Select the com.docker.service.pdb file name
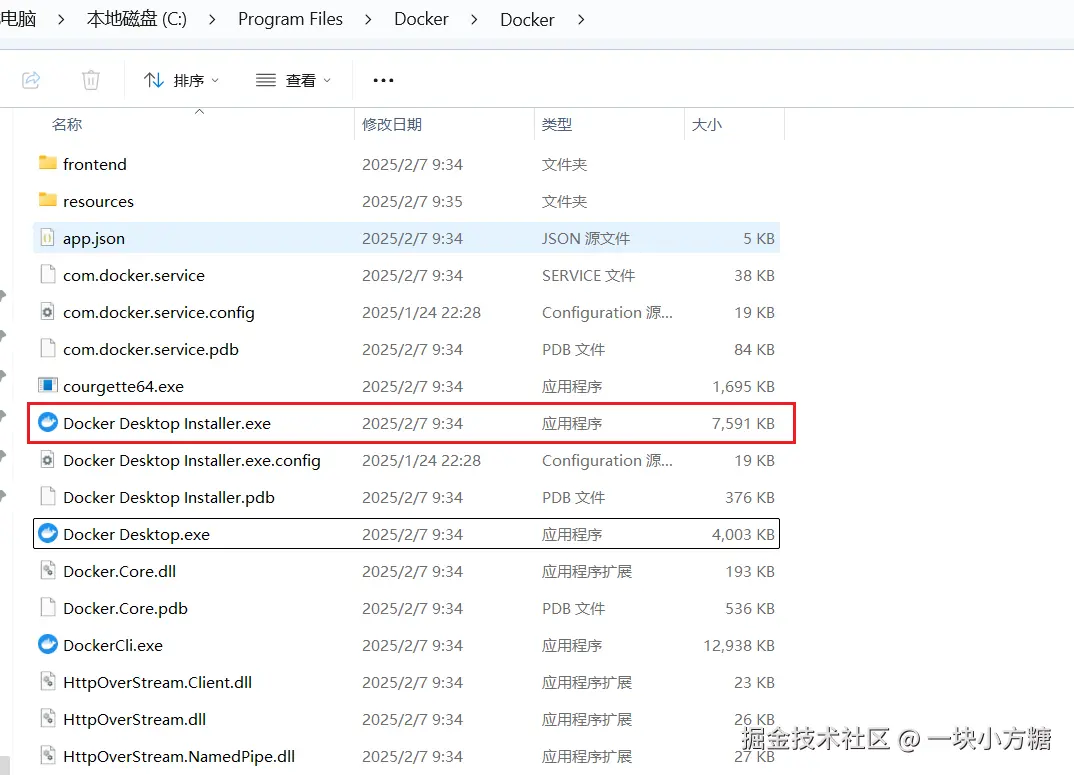The image size is (1074, 775). tap(151, 349)
